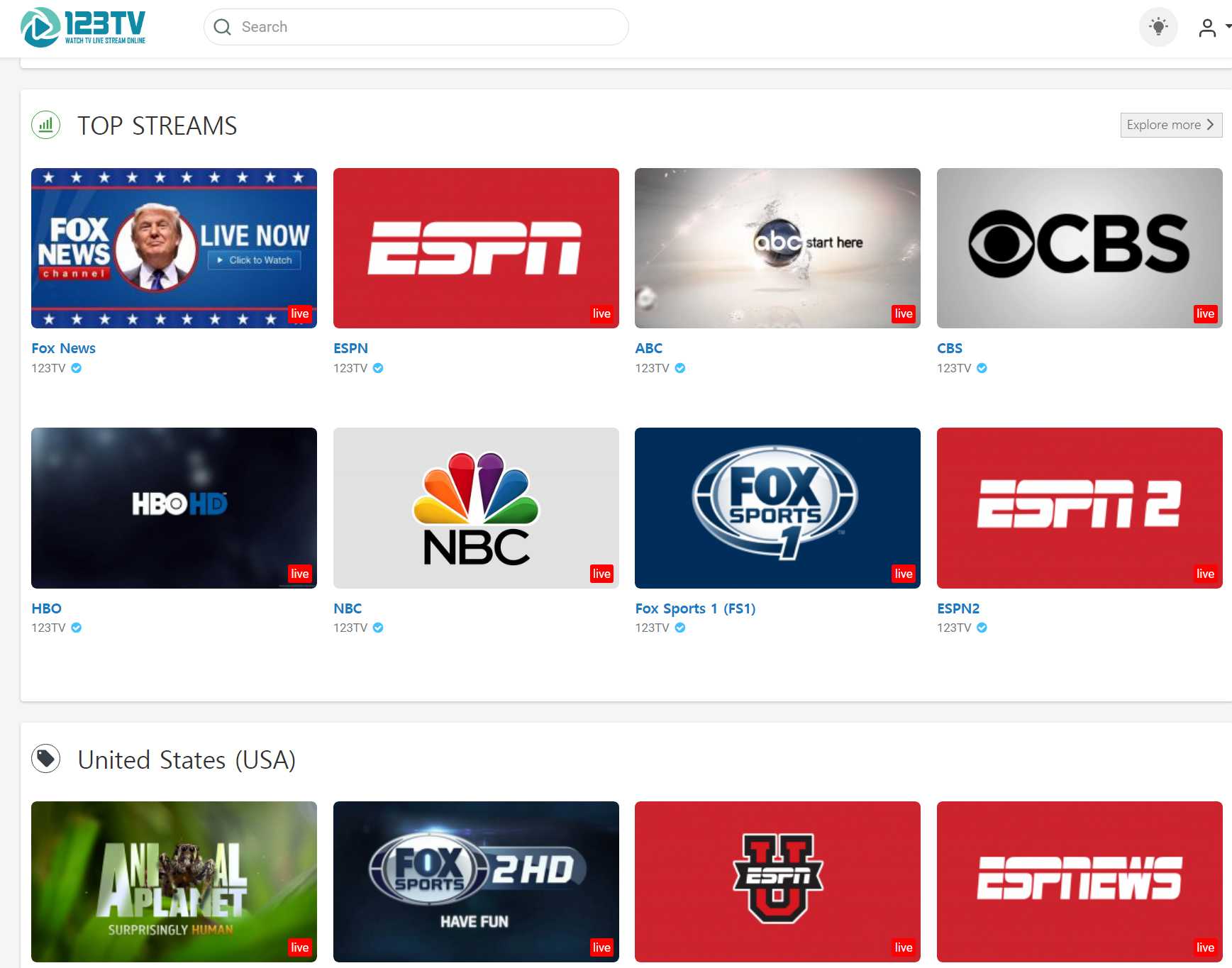1232x968 pixels.
Task: Click the live badge on Fox News
Action: [300, 313]
